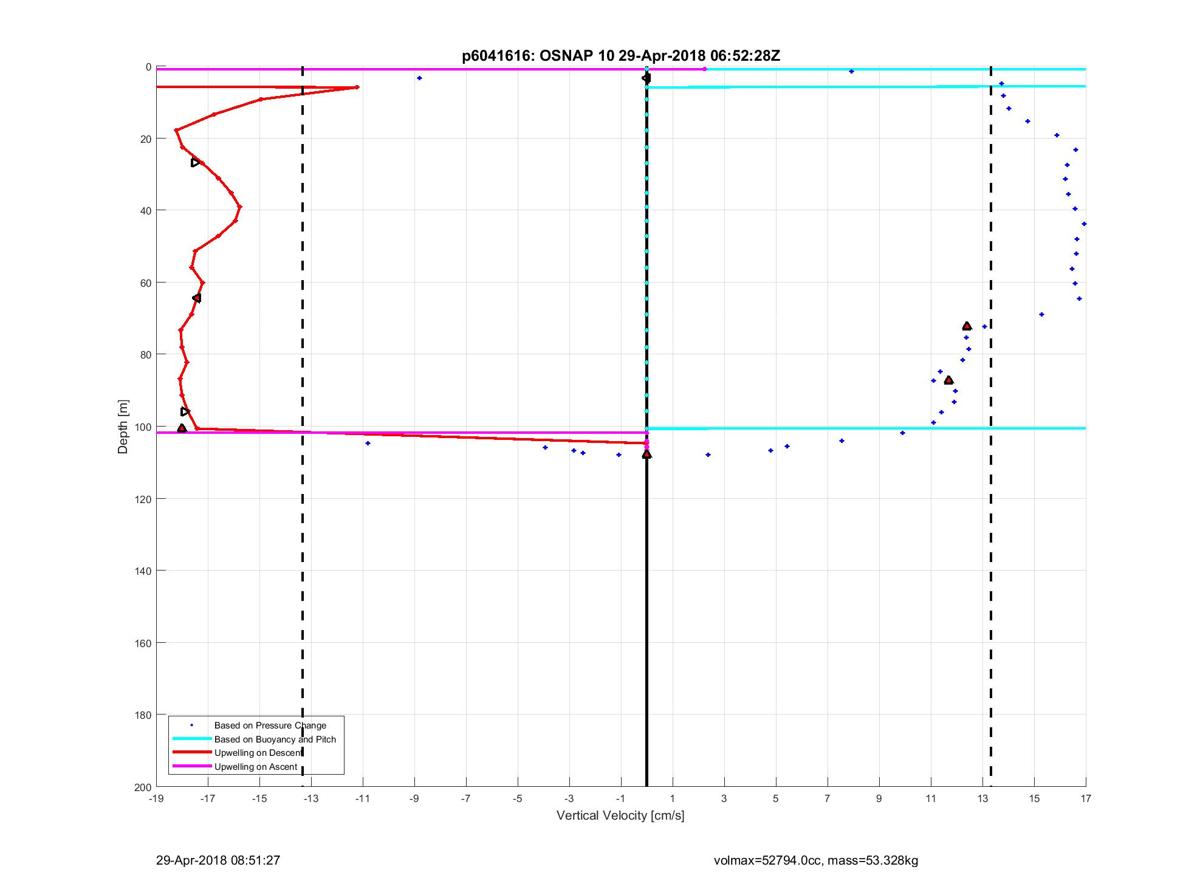Click x-axis tick label 17
Screen dimensions: 1200x885
[1086, 798]
